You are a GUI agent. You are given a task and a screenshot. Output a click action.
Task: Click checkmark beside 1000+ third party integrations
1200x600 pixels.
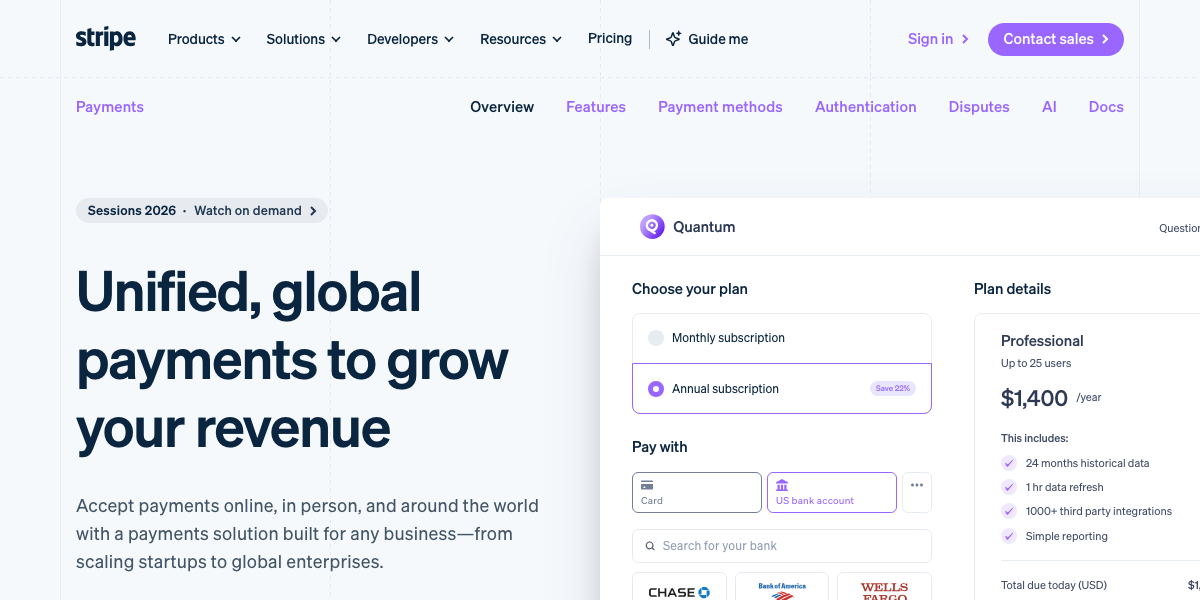(1009, 511)
